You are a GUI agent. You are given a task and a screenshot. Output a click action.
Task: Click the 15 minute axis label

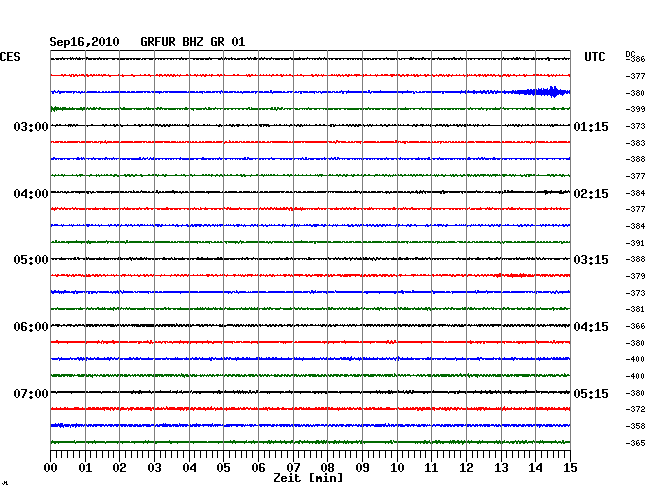point(570,468)
